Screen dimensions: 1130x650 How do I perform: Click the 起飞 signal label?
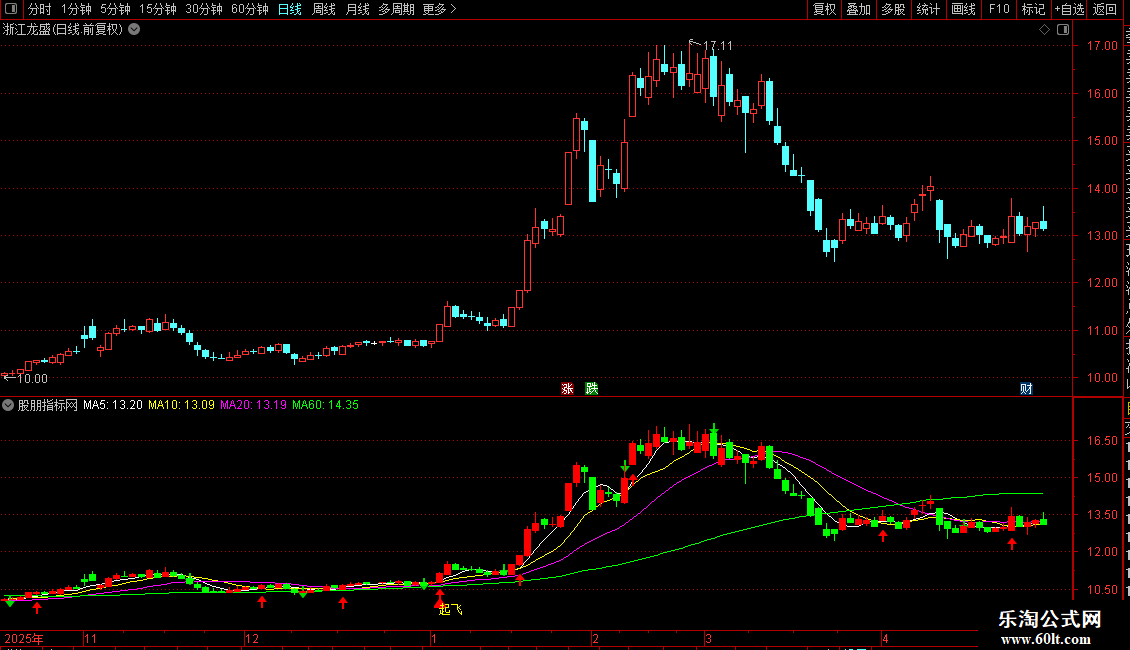click(x=450, y=610)
